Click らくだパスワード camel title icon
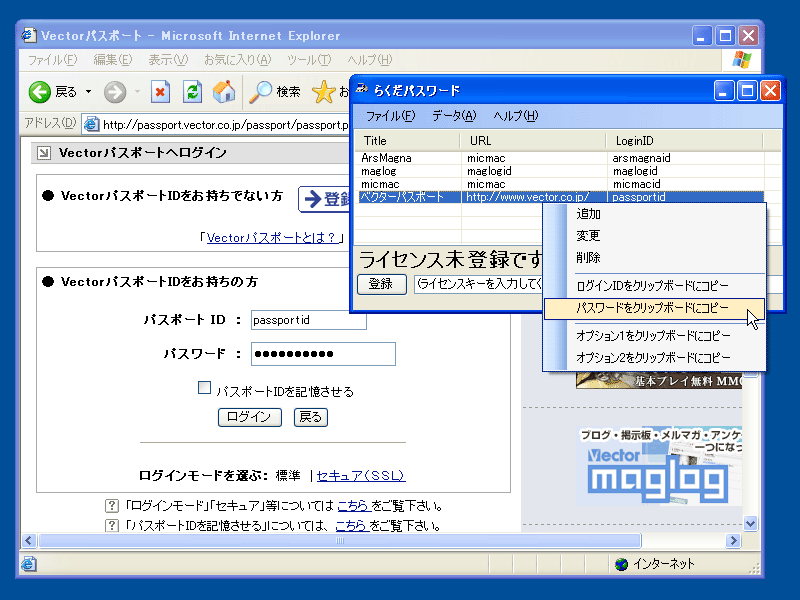Image resolution: width=800 pixels, height=600 pixels. point(362,89)
